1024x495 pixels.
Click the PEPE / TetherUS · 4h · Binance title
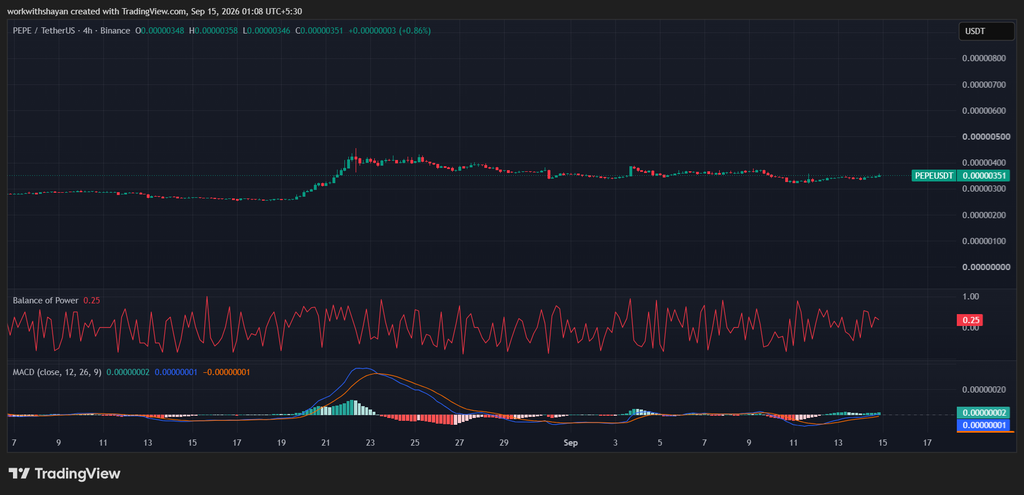pyautogui.click(x=72, y=31)
